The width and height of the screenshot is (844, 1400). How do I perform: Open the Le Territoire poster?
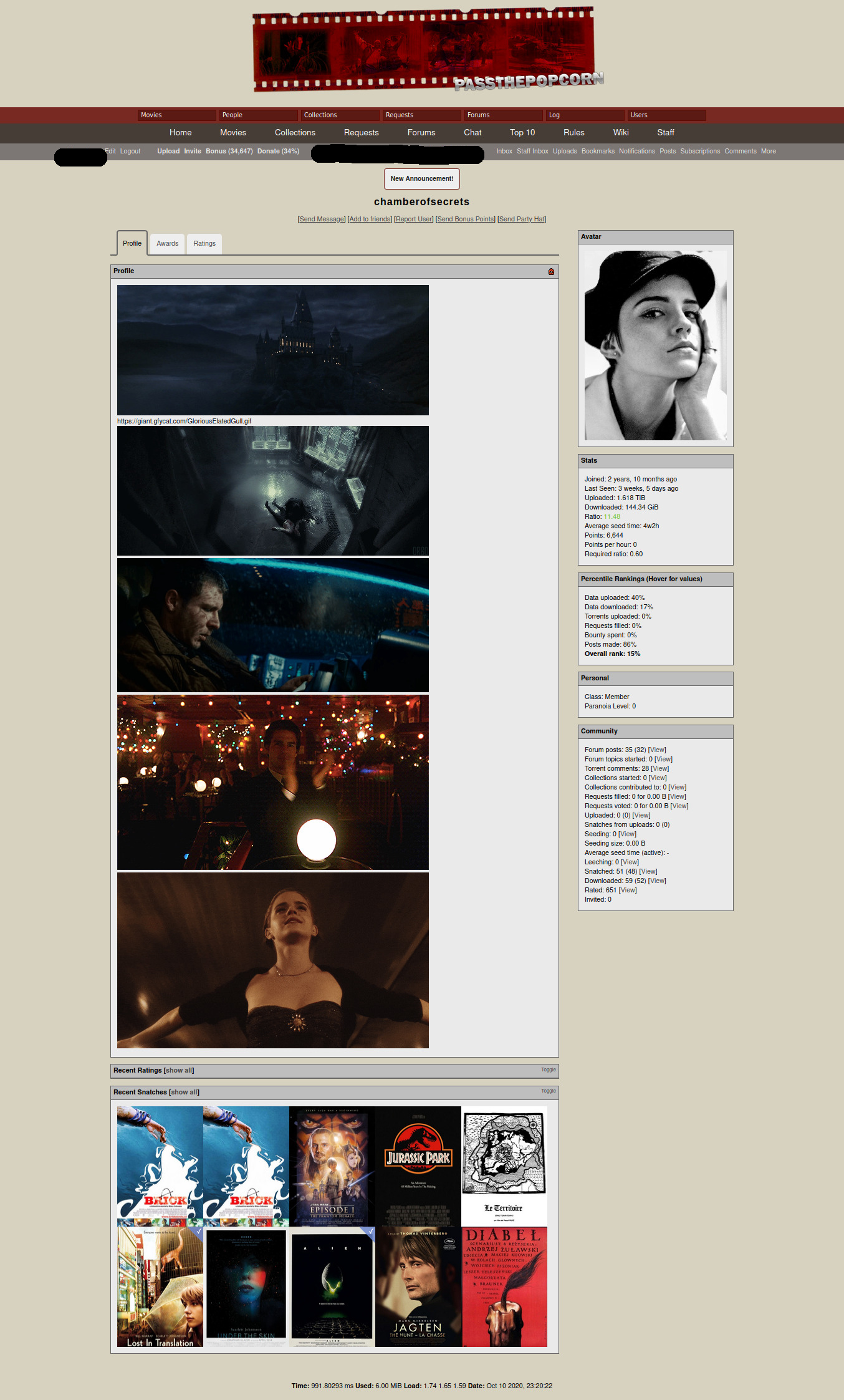pyautogui.click(x=504, y=1166)
